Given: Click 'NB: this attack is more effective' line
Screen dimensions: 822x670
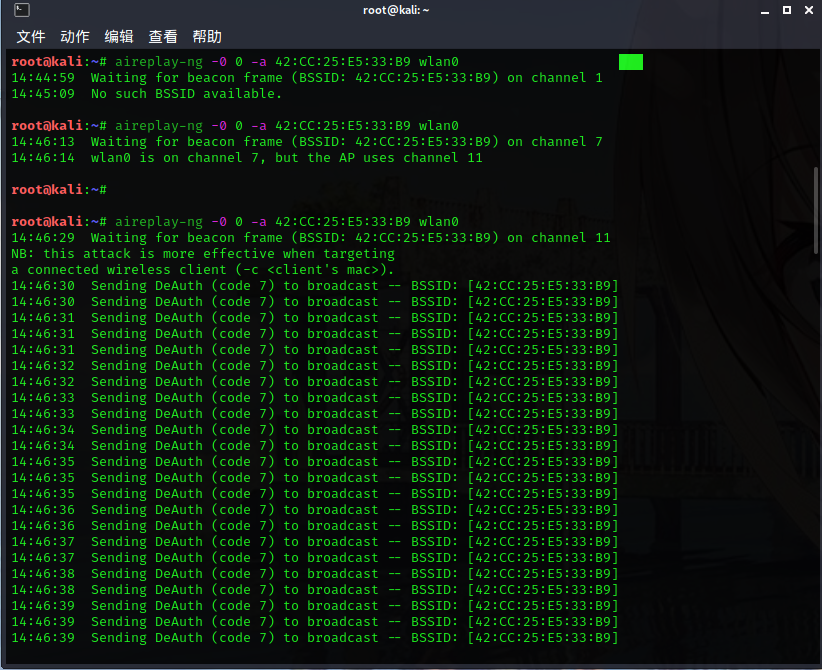Looking at the screenshot, I should (x=203, y=254).
